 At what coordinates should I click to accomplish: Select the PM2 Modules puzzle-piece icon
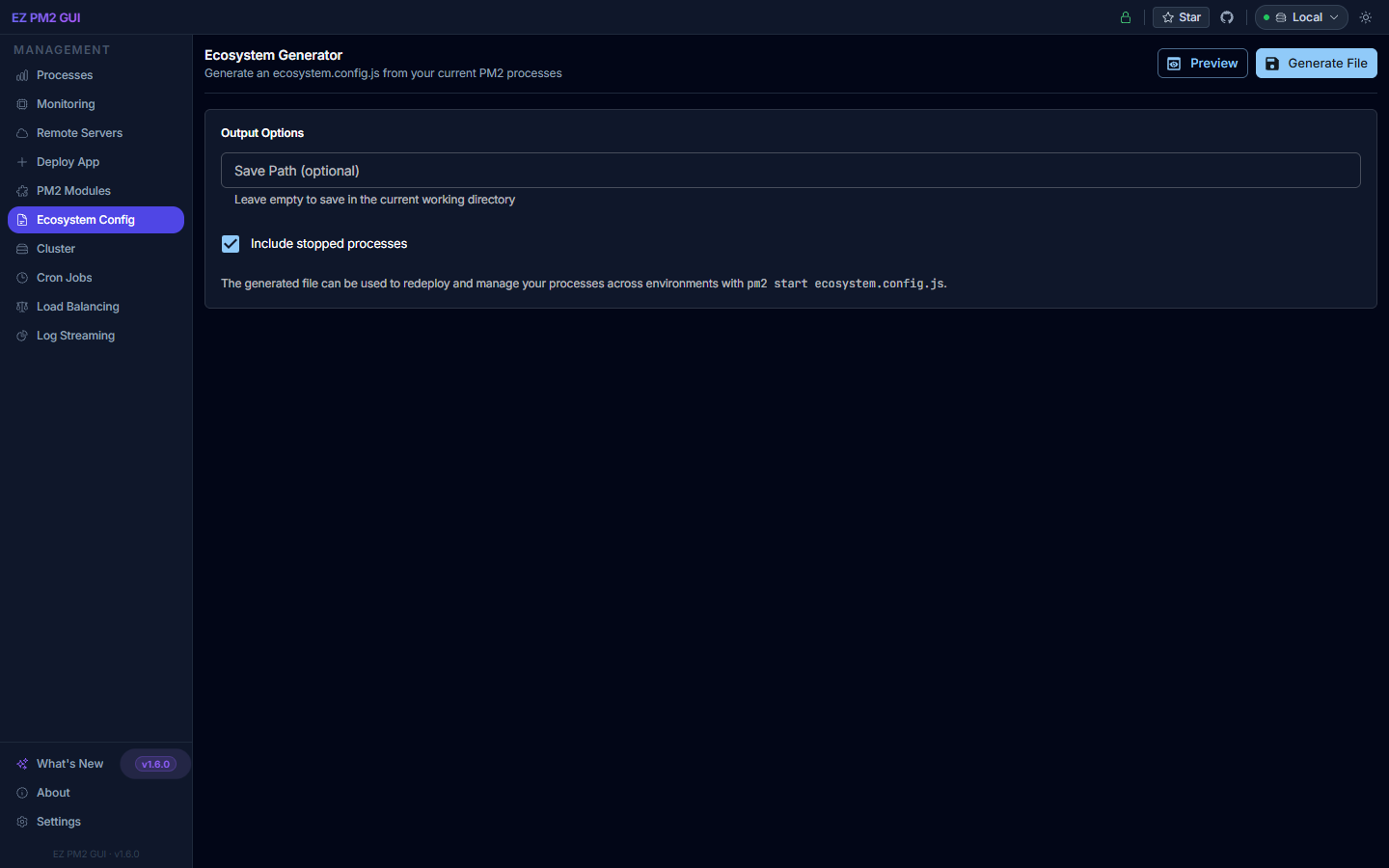pyautogui.click(x=21, y=191)
